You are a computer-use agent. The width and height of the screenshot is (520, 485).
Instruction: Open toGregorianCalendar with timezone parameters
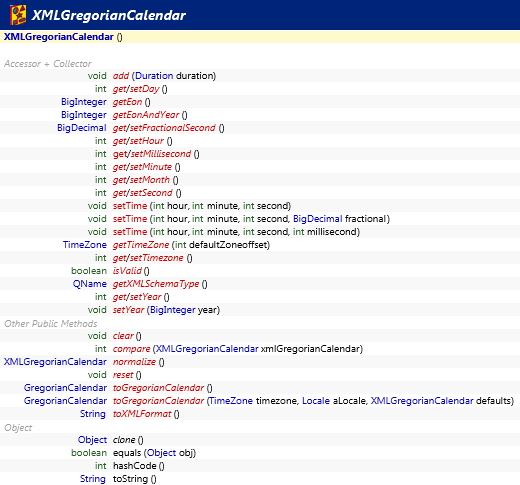[159, 401]
